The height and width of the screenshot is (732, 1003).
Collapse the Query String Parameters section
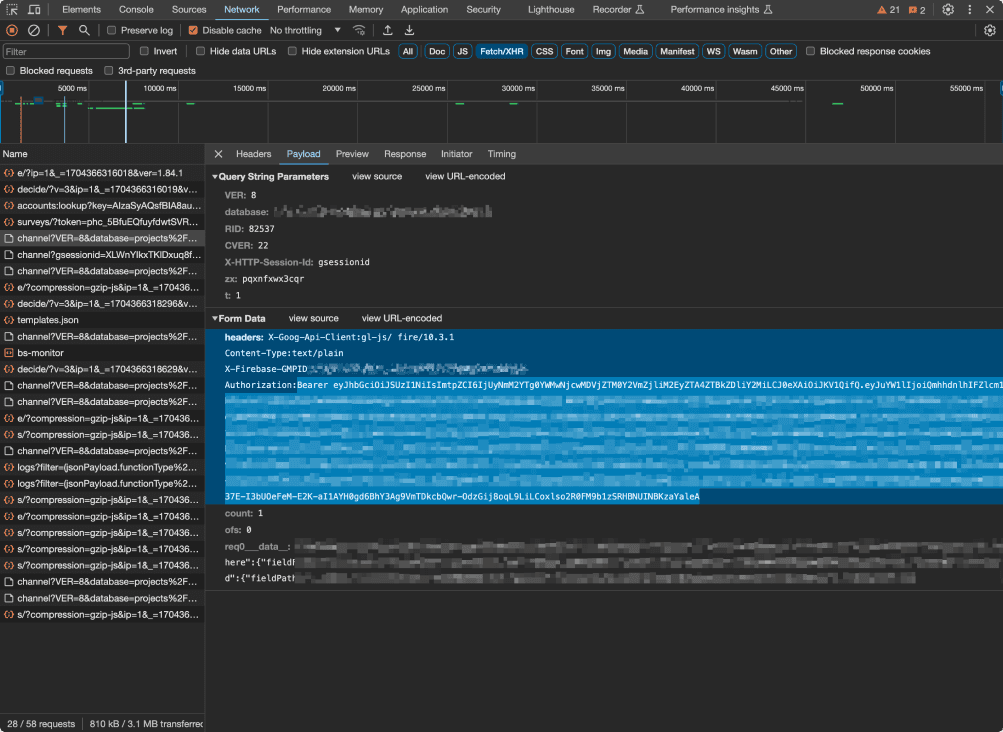(x=217, y=176)
